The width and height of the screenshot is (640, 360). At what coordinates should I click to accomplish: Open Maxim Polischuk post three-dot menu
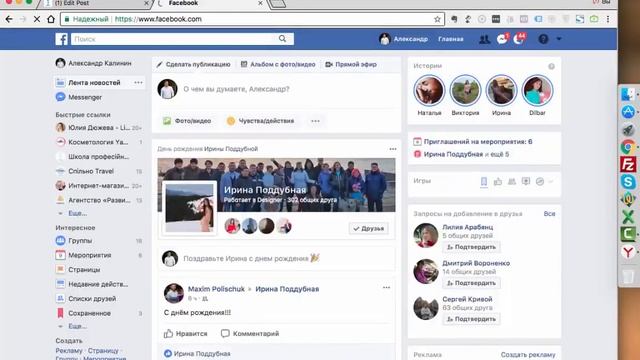[386, 287]
